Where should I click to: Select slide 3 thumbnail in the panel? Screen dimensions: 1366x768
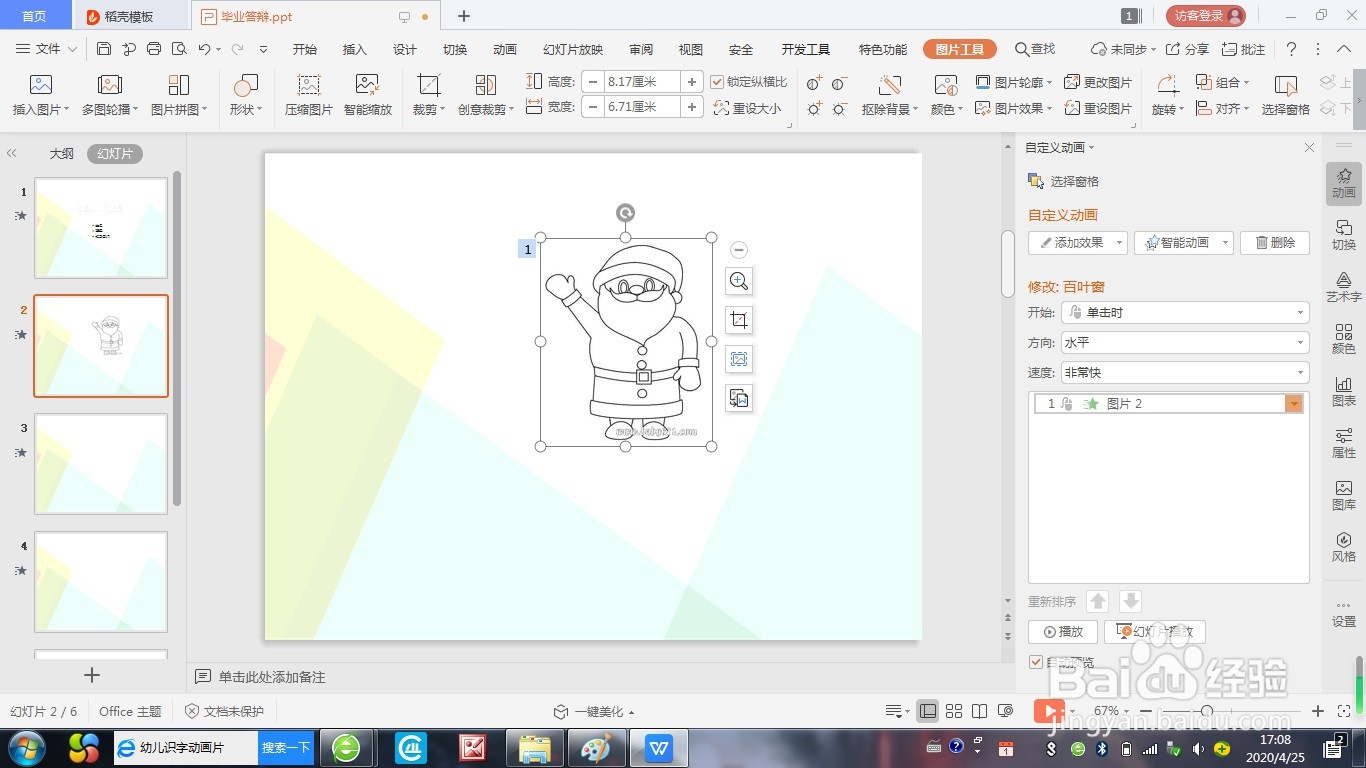[x=100, y=463]
